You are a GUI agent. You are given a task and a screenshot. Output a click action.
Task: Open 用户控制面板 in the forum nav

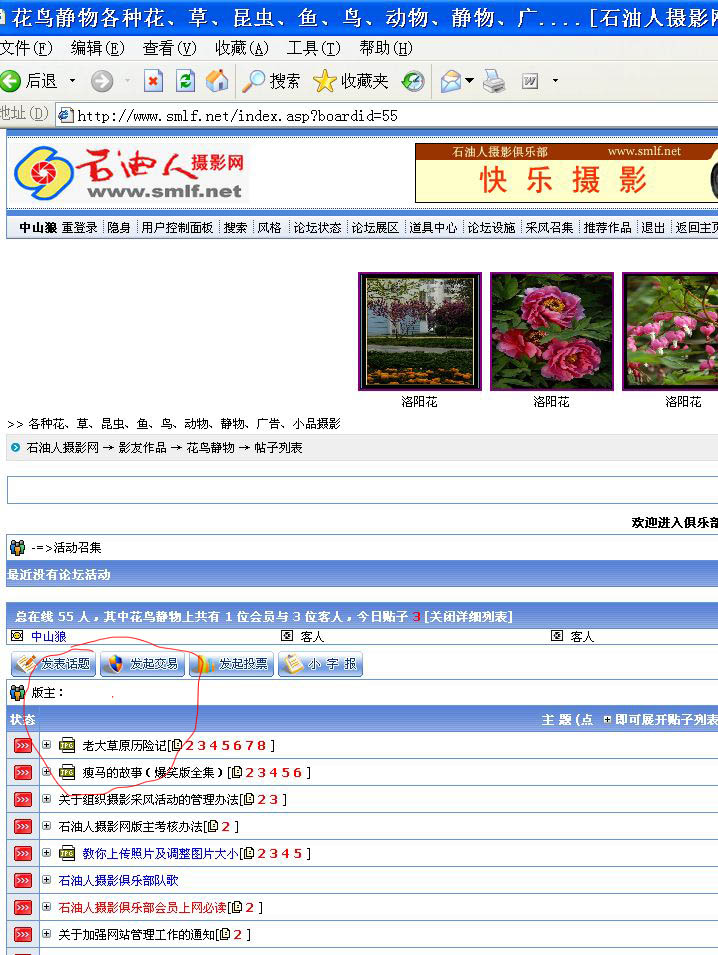point(177,228)
